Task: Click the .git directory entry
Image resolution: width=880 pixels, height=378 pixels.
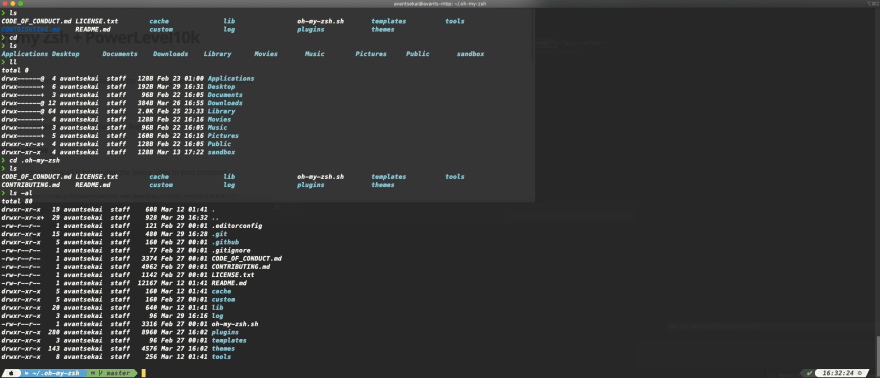Action: click(219, 234)
